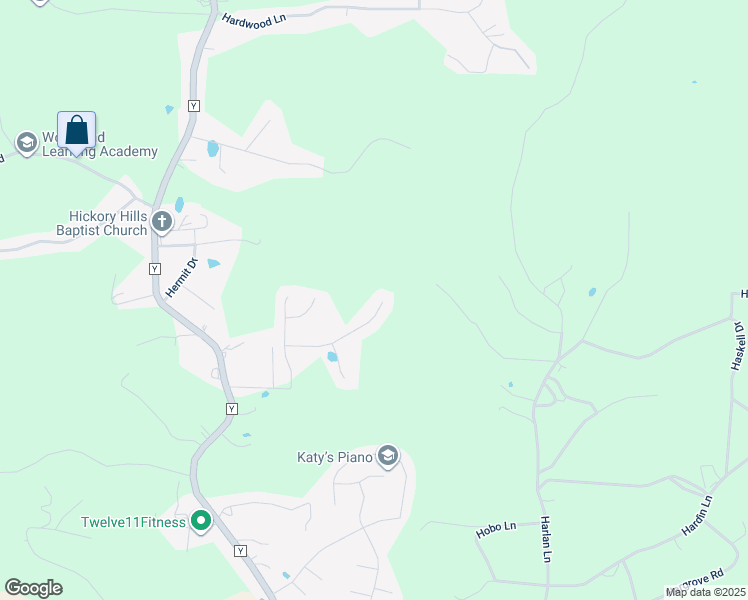The image size is (748, 600).
Task: Click the Hermit Dr street label
Action: tap(181, 278)
